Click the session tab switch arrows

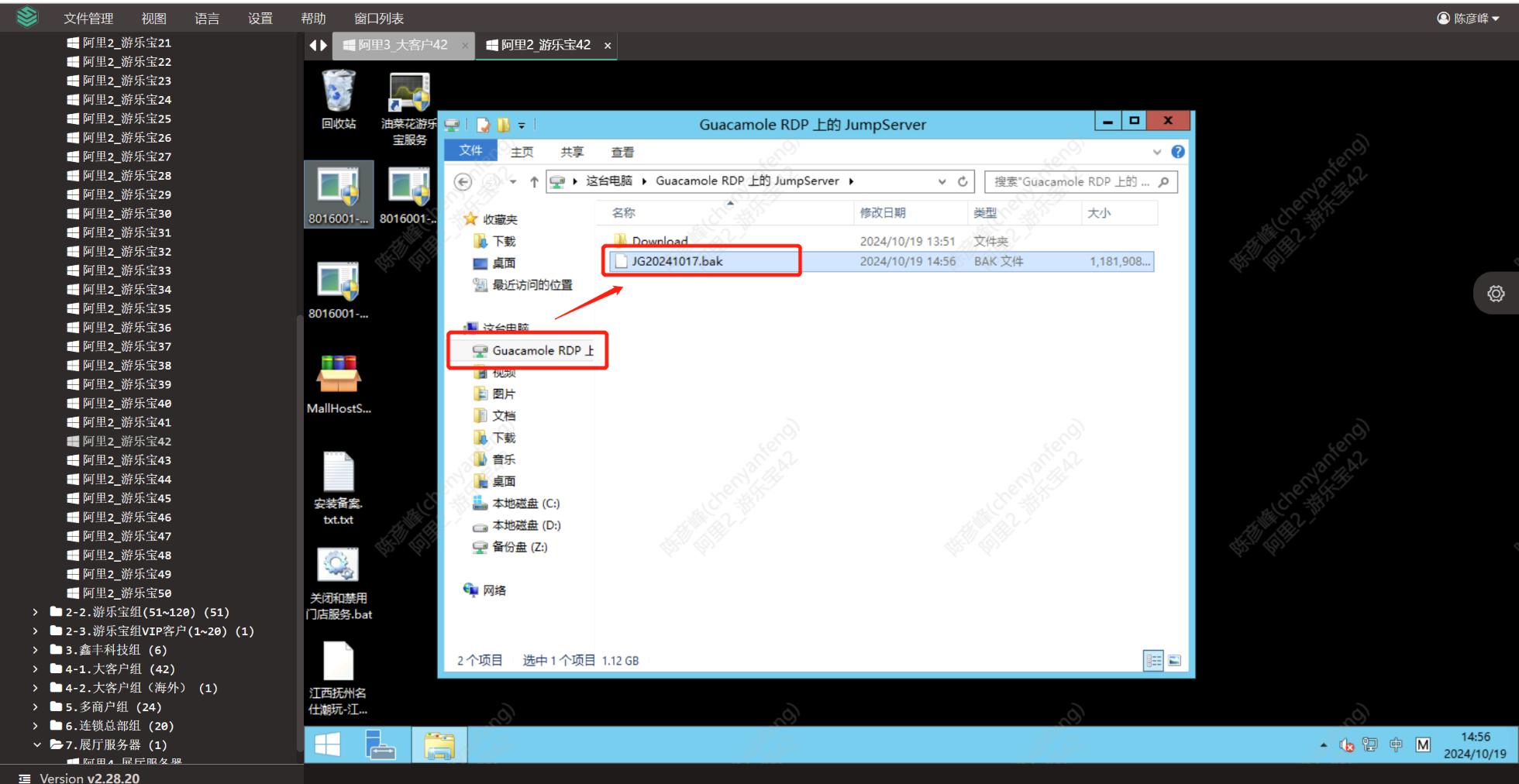[x=318, y=45]
